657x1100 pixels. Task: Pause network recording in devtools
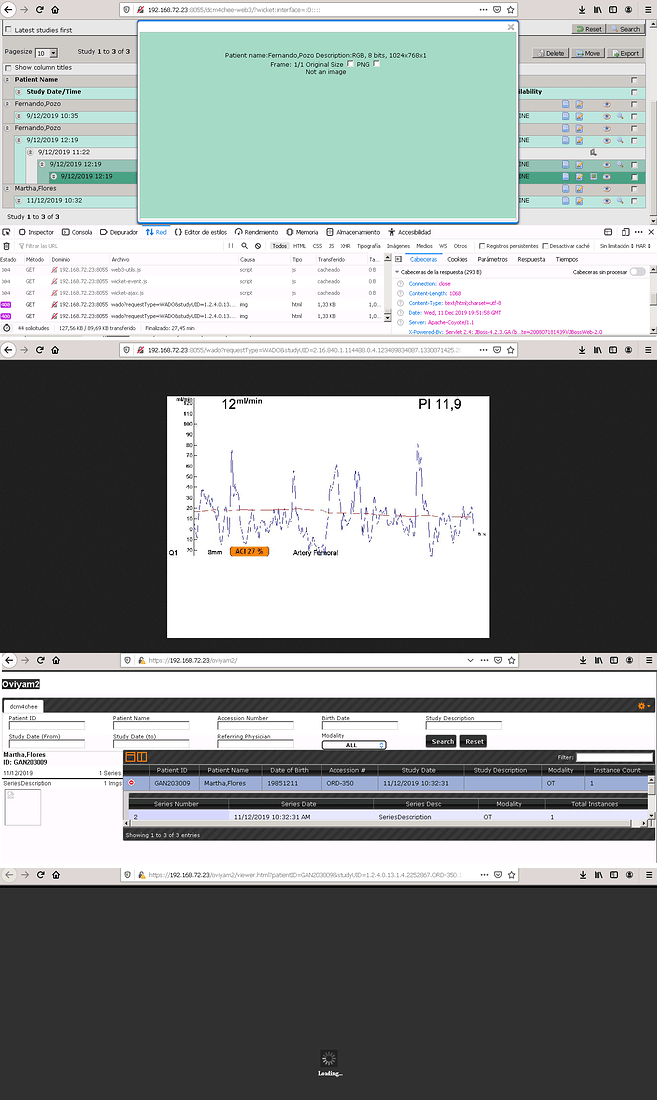[231, 246]
